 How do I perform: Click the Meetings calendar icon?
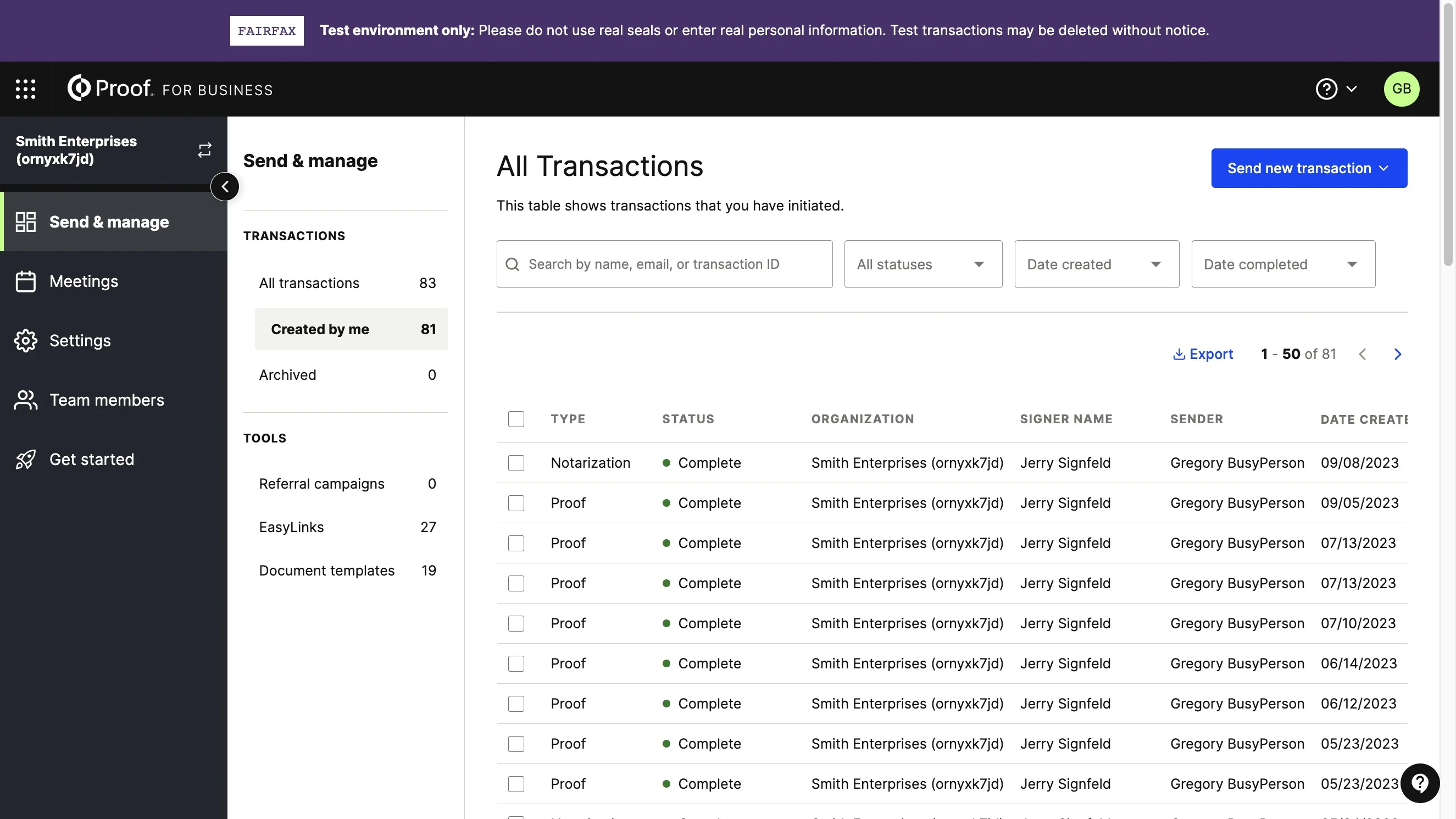pos(25,281)
